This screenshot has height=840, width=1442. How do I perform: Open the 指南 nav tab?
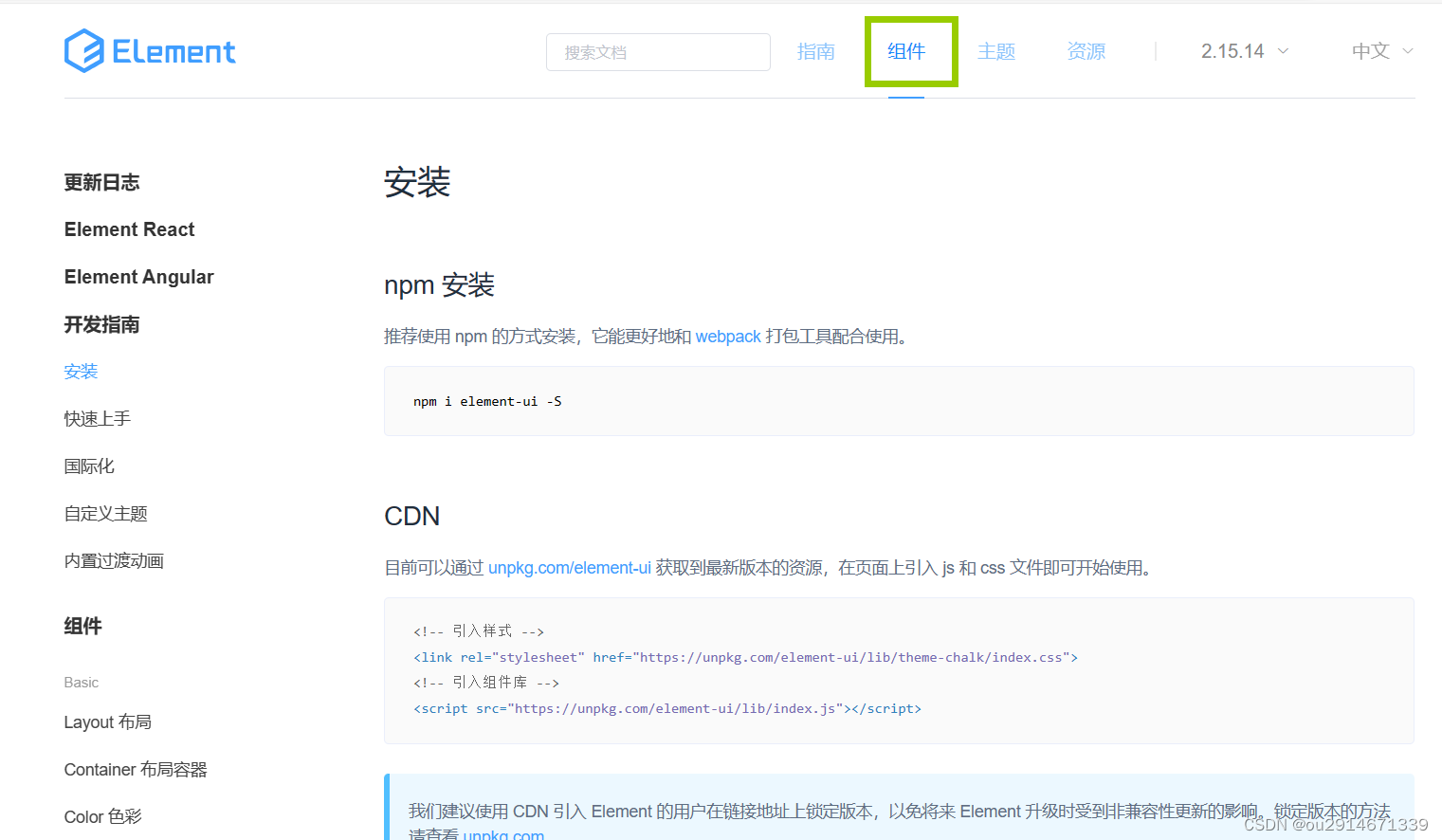[815, 51]
